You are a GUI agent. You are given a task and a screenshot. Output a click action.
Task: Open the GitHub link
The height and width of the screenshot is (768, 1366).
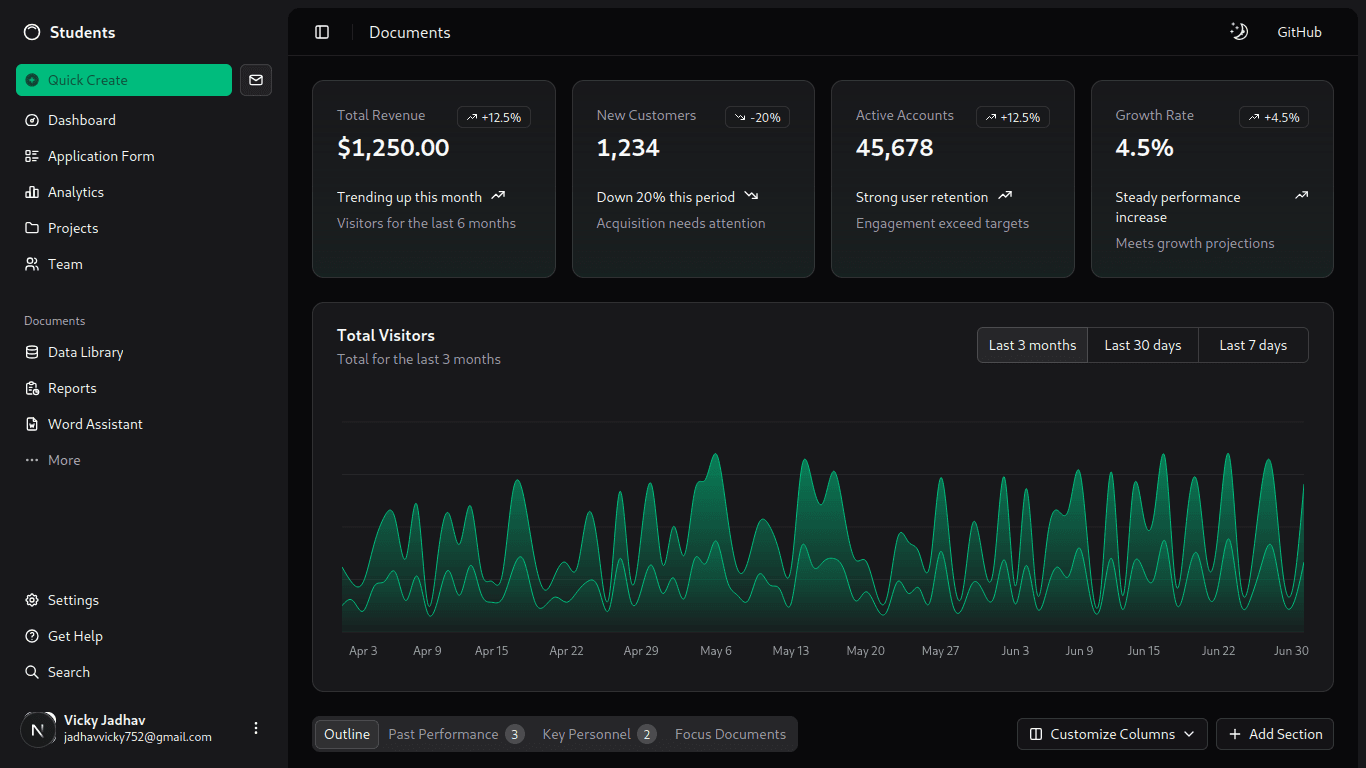pos(1299,32)
